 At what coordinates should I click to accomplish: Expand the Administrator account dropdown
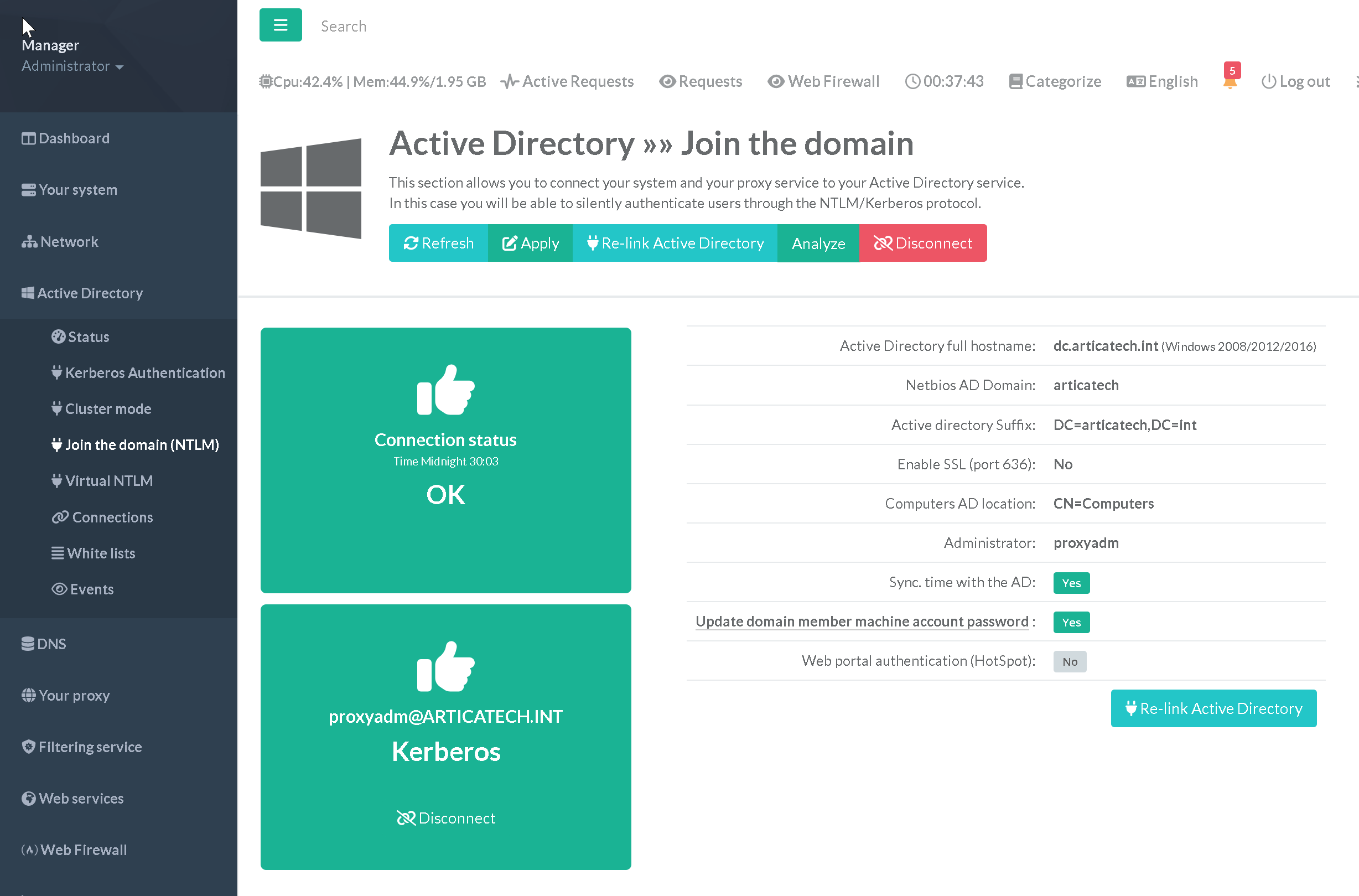[x=72, y=66]
